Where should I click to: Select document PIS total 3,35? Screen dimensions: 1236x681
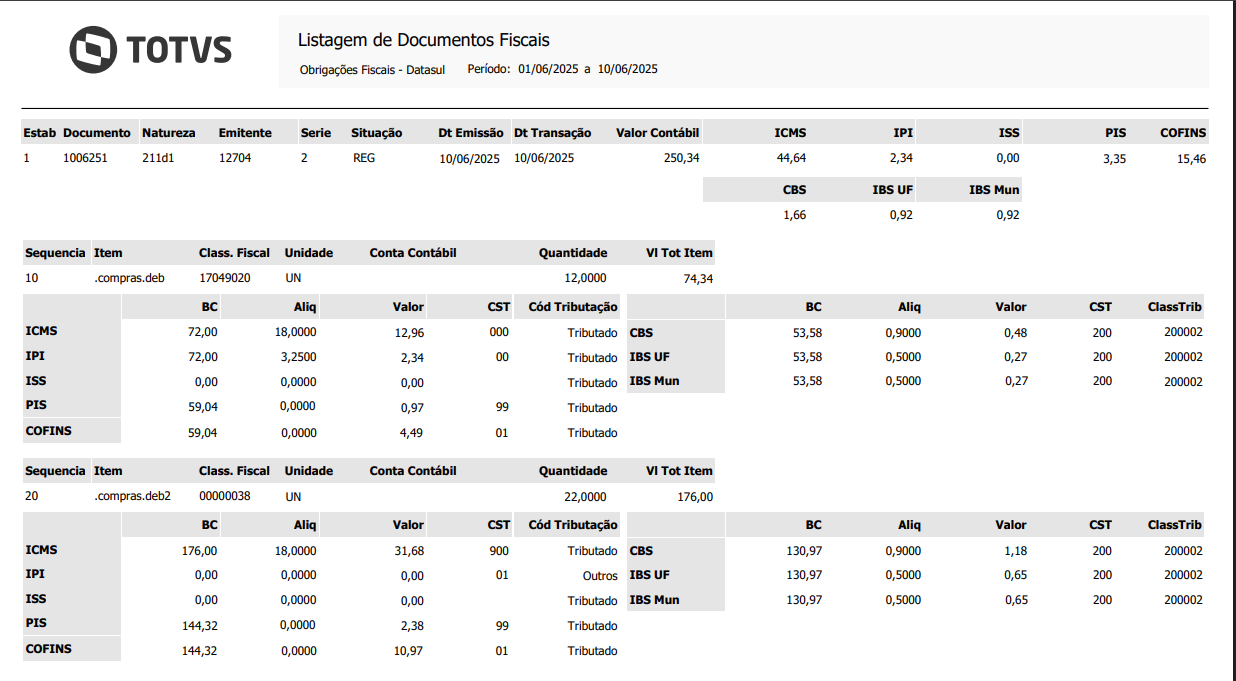coord(1115,159)
